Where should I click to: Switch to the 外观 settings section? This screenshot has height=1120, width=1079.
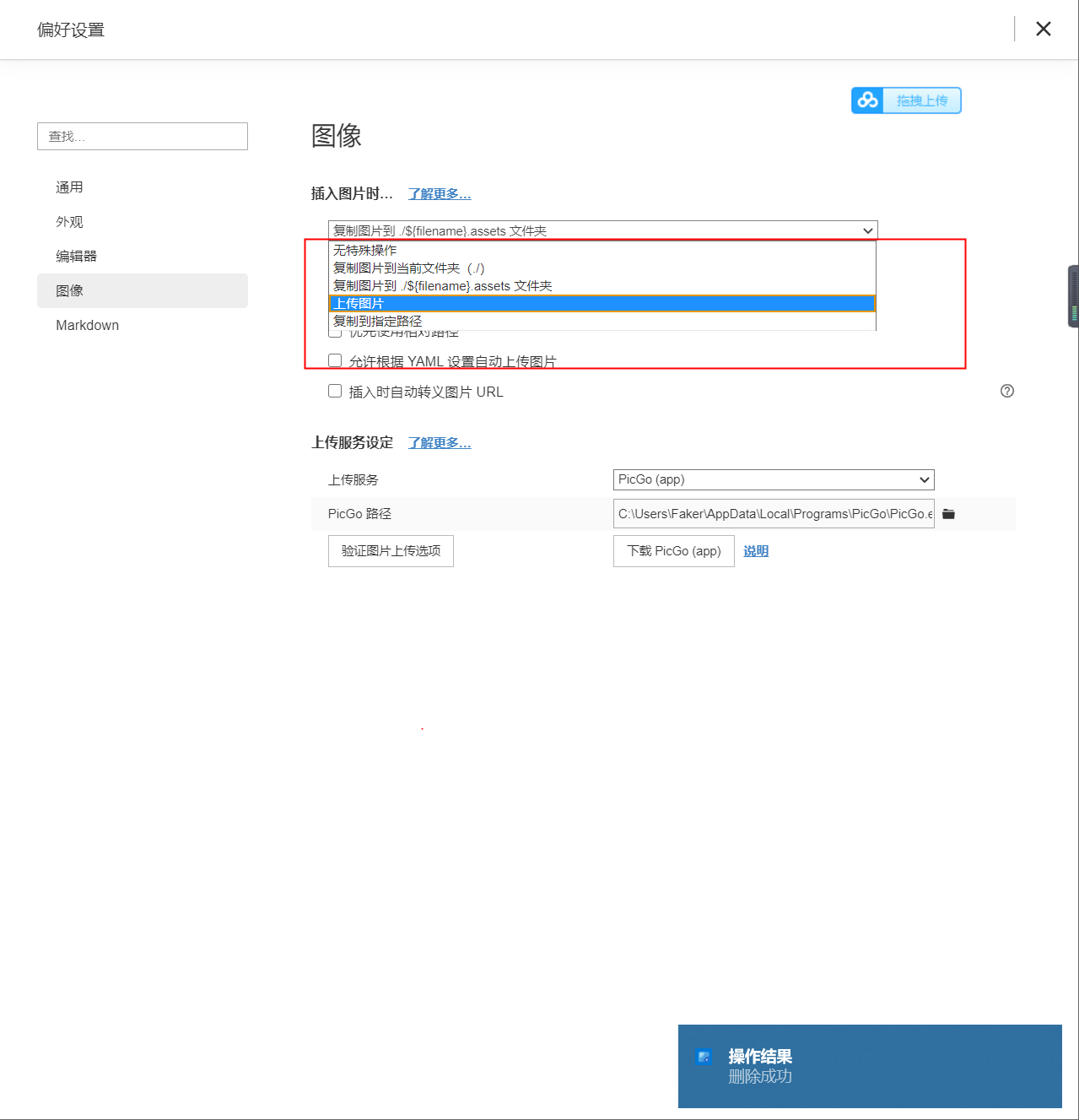pyautogui.click(x=143, y=222)
